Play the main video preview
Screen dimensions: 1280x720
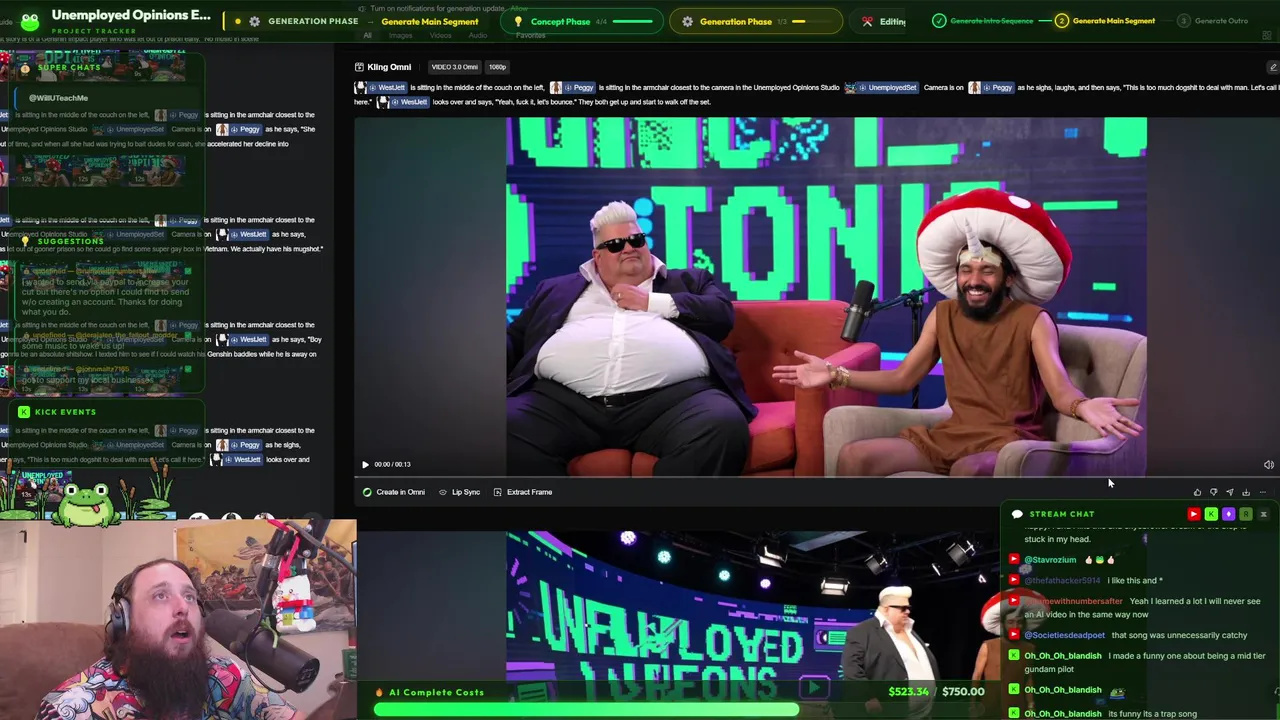click(364, 464)
